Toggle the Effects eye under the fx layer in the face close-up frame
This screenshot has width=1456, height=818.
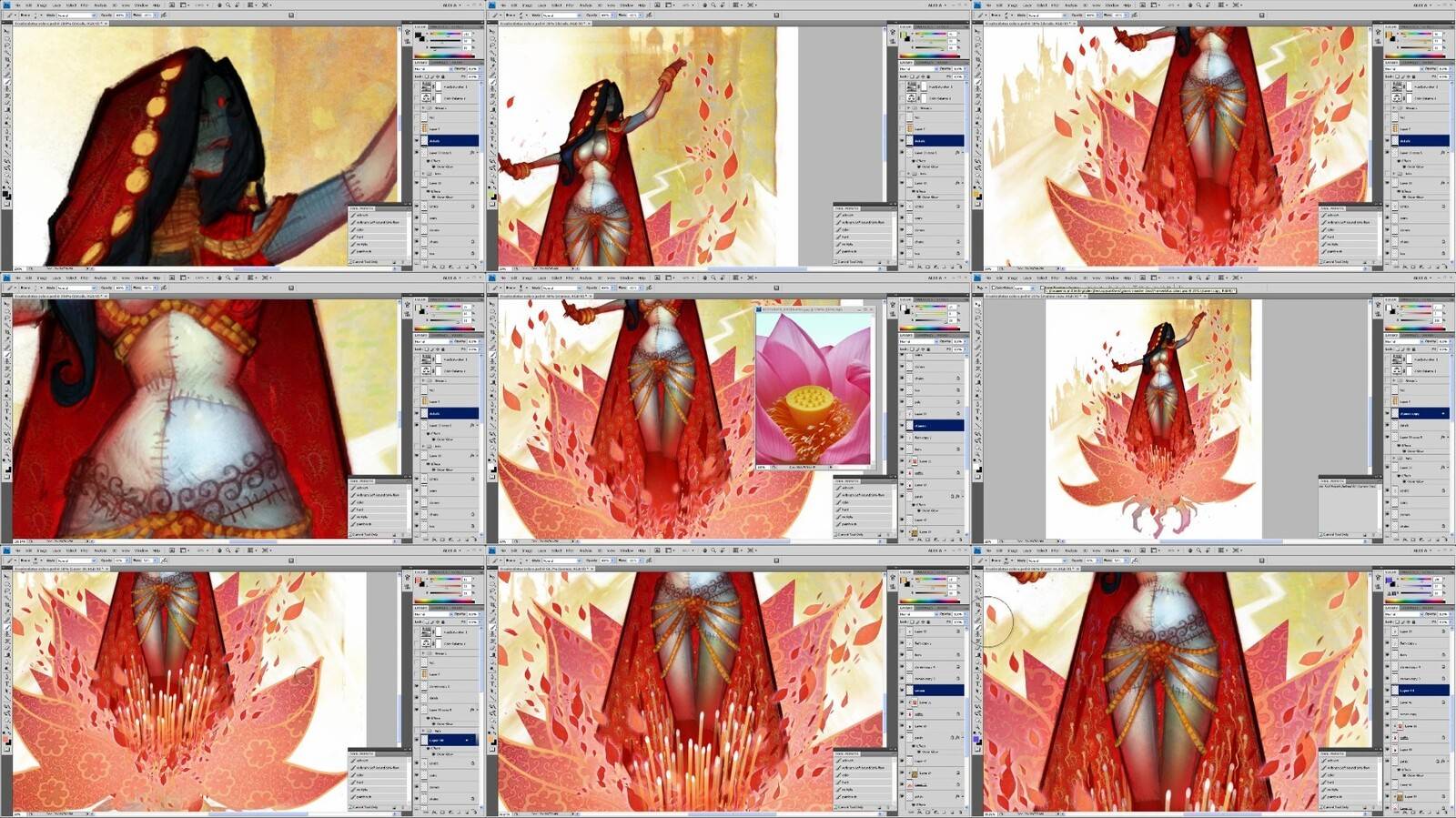(x=428, y=160)
